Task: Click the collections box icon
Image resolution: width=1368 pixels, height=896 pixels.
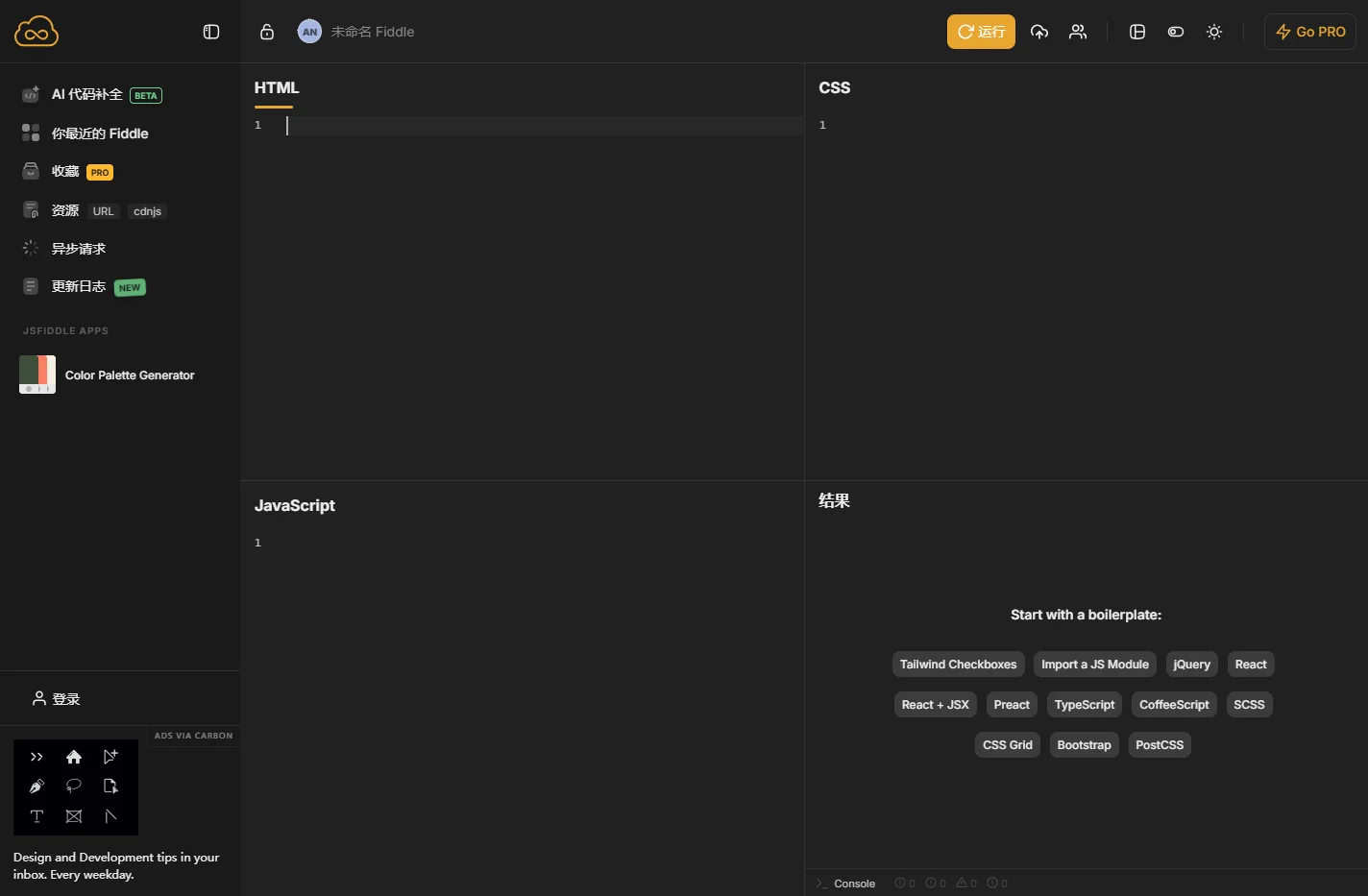Action: pos(31,171)
